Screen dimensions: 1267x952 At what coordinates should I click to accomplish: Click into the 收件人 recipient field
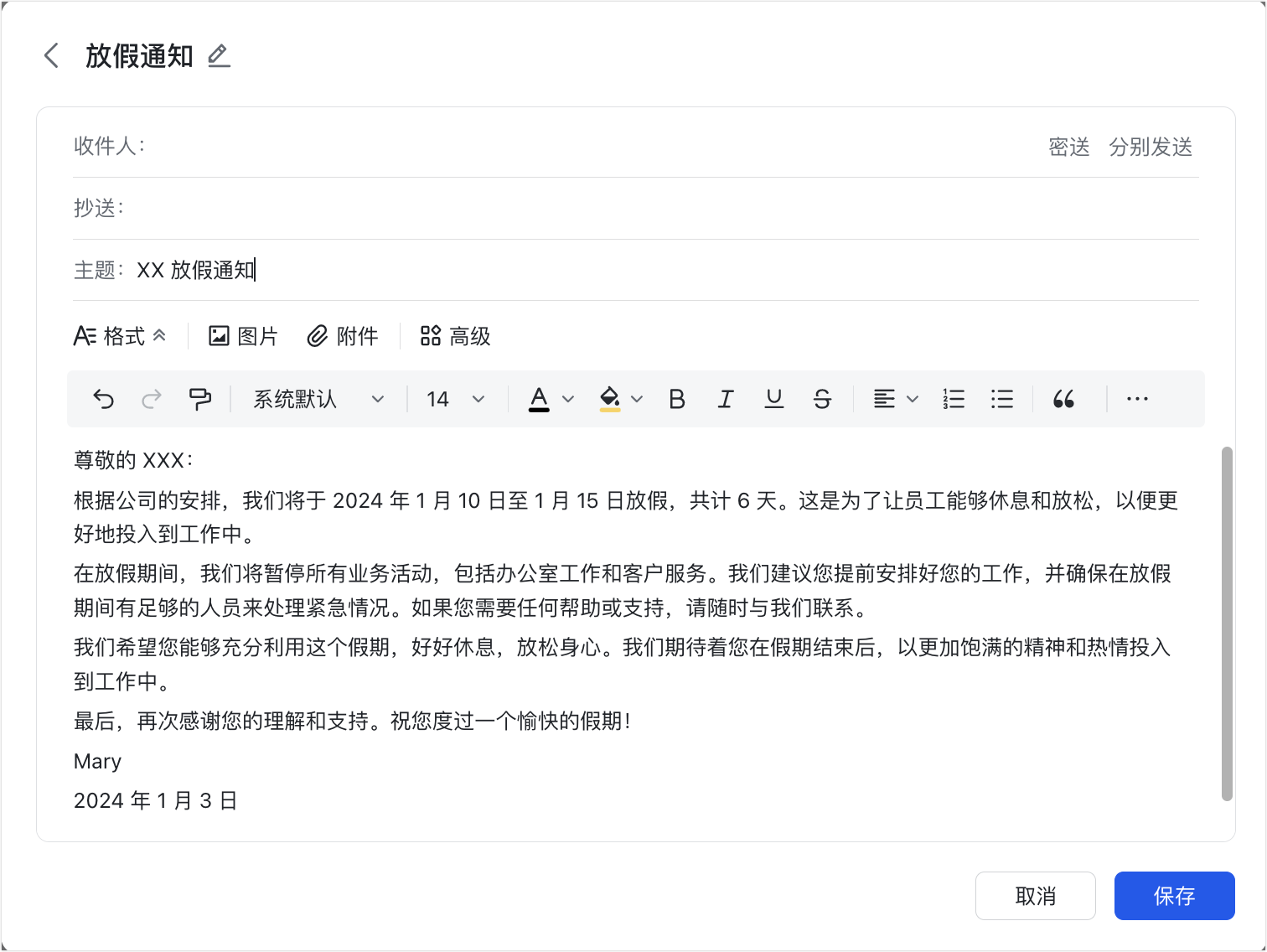point(587,147)
